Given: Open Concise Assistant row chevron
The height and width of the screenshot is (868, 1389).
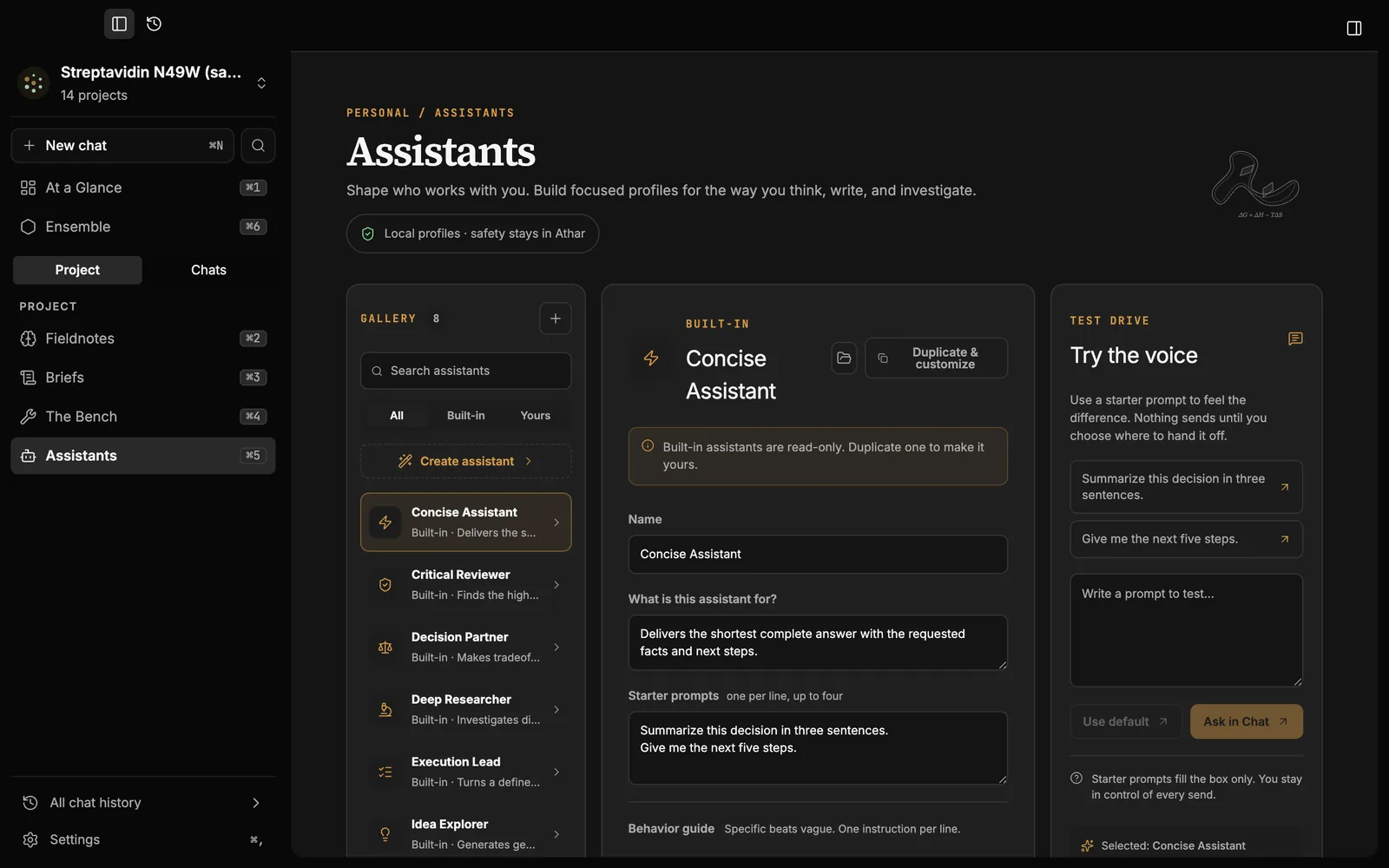Looking at the screenshot, I should pyautogui.click(x=556, y=523).
